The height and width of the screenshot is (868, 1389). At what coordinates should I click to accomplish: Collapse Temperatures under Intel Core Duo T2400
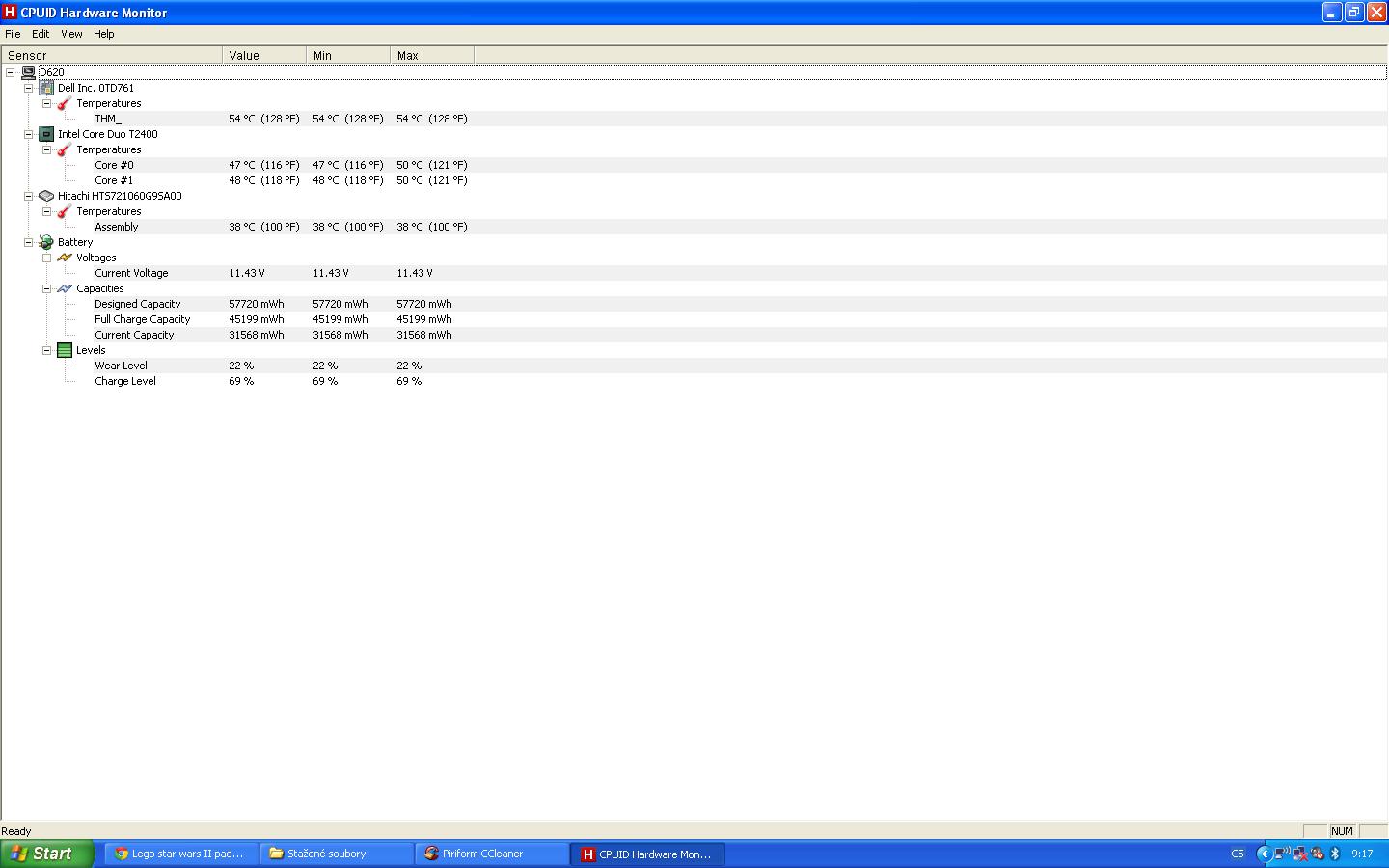pyautogui.click(x=46, y=149)
